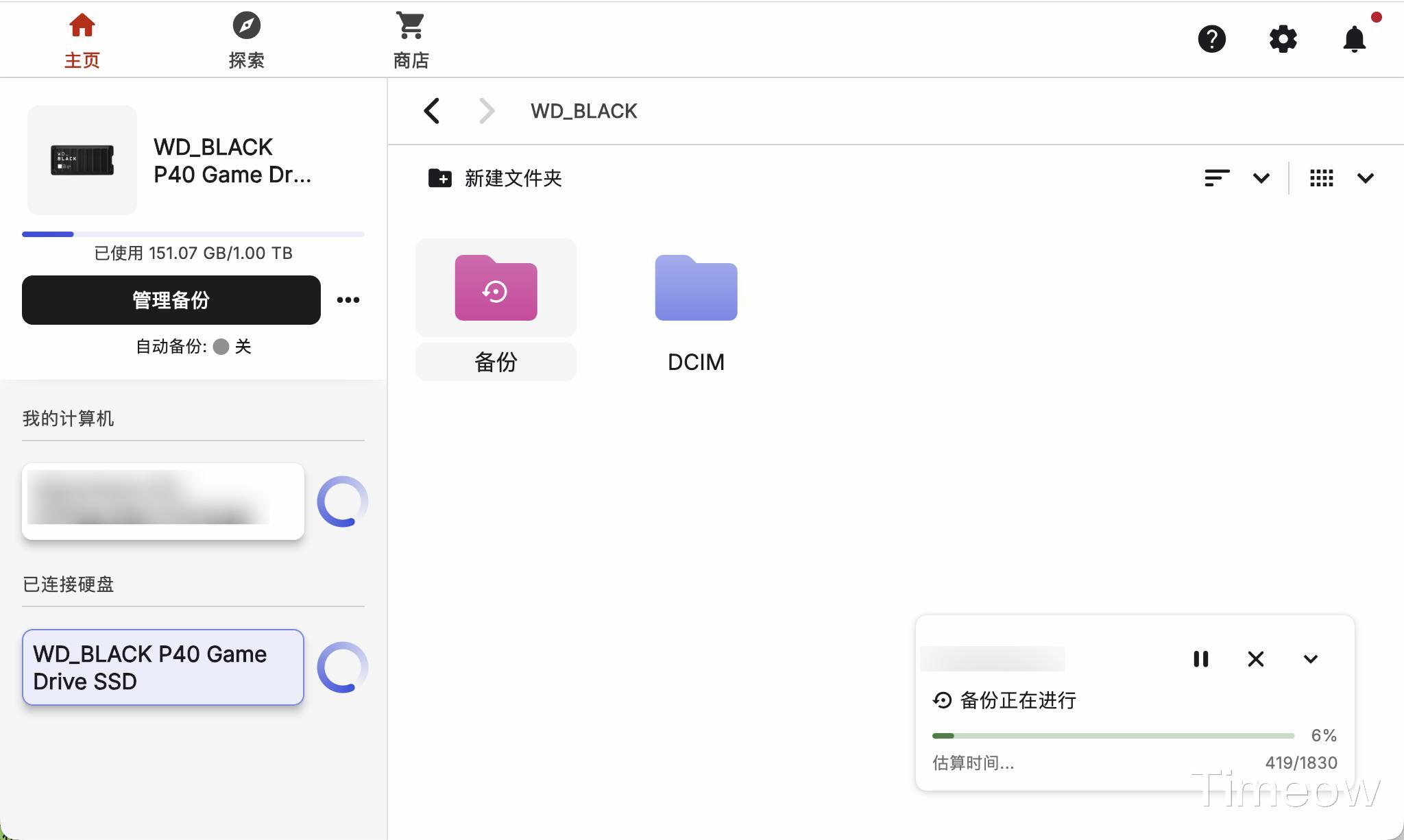
Task: Click the 管理备份 button
Action: coord(171,300)
